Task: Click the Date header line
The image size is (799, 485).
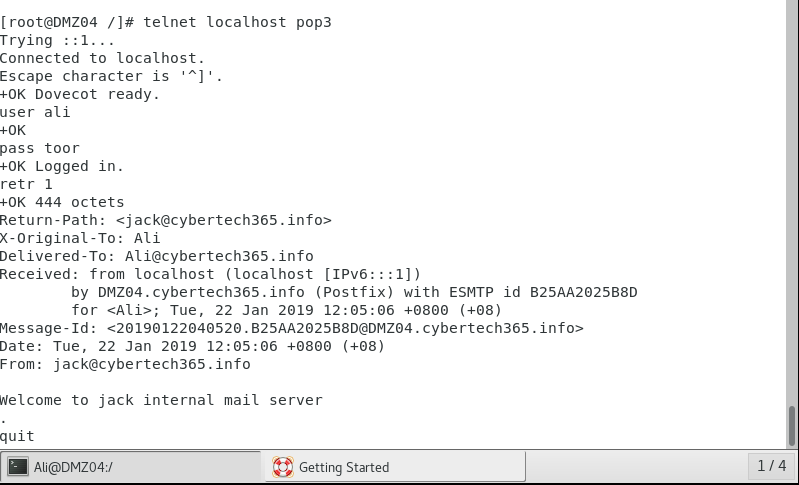Action: click(192, 346)
